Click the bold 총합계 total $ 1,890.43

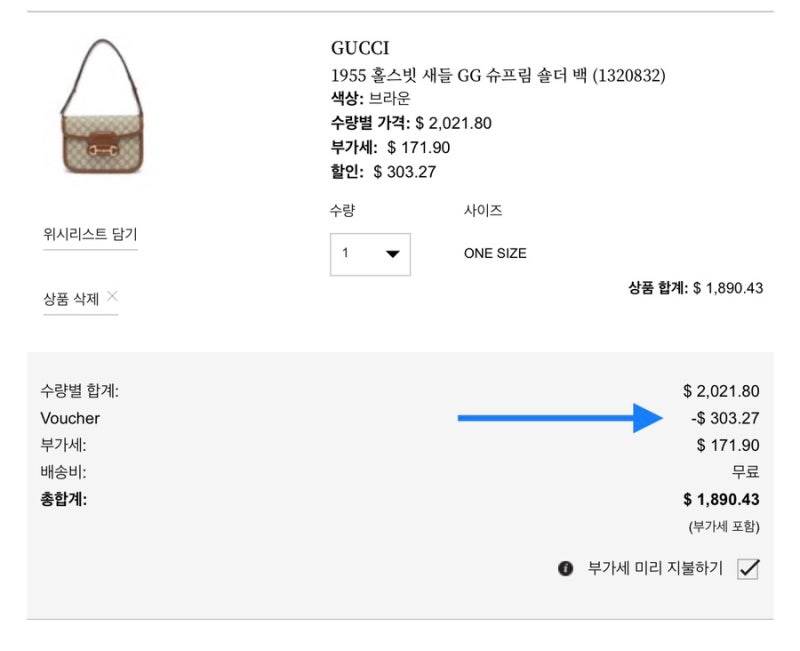721,499
